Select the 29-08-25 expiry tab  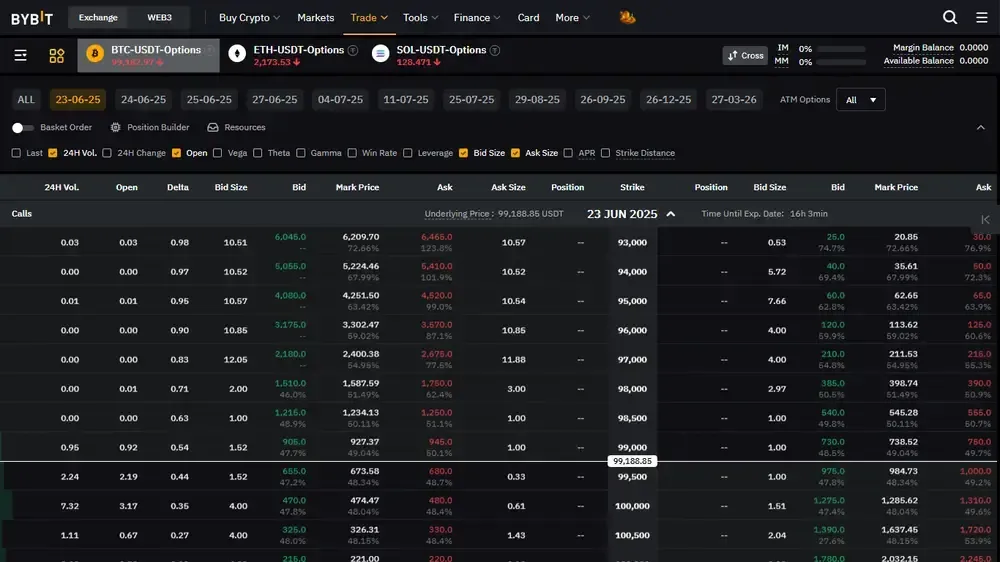pyautogui.click(x=537, y=100)
